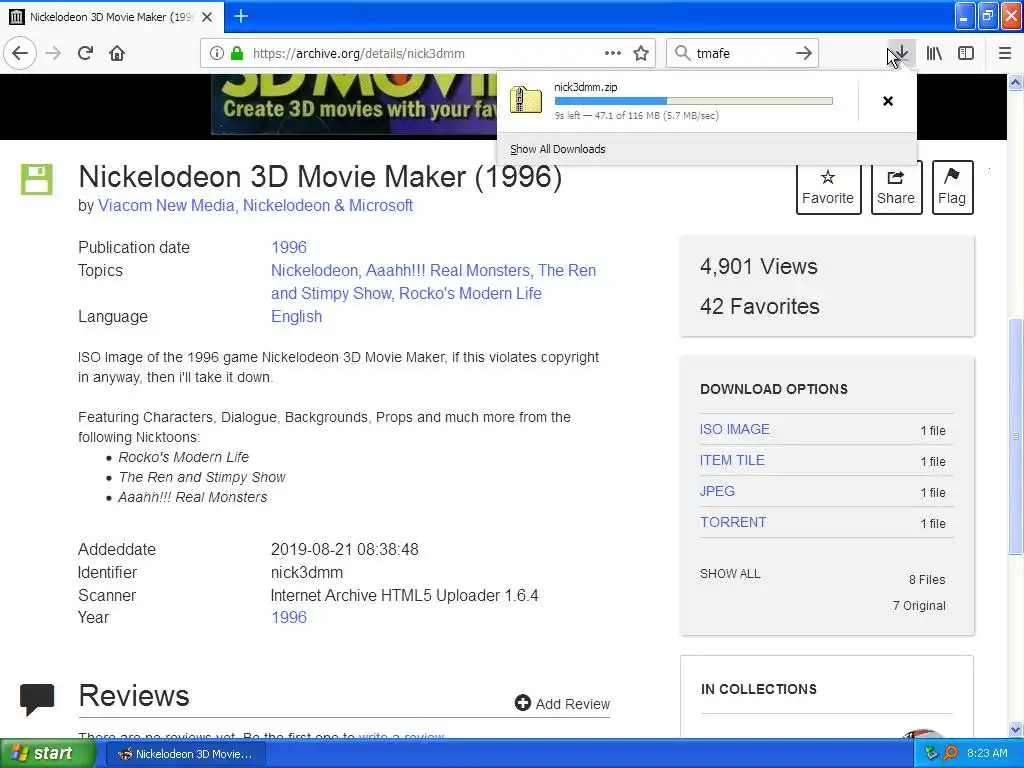Click the Reviews speech bubble icon
The image size is (1024, 768).
[37, 699]
